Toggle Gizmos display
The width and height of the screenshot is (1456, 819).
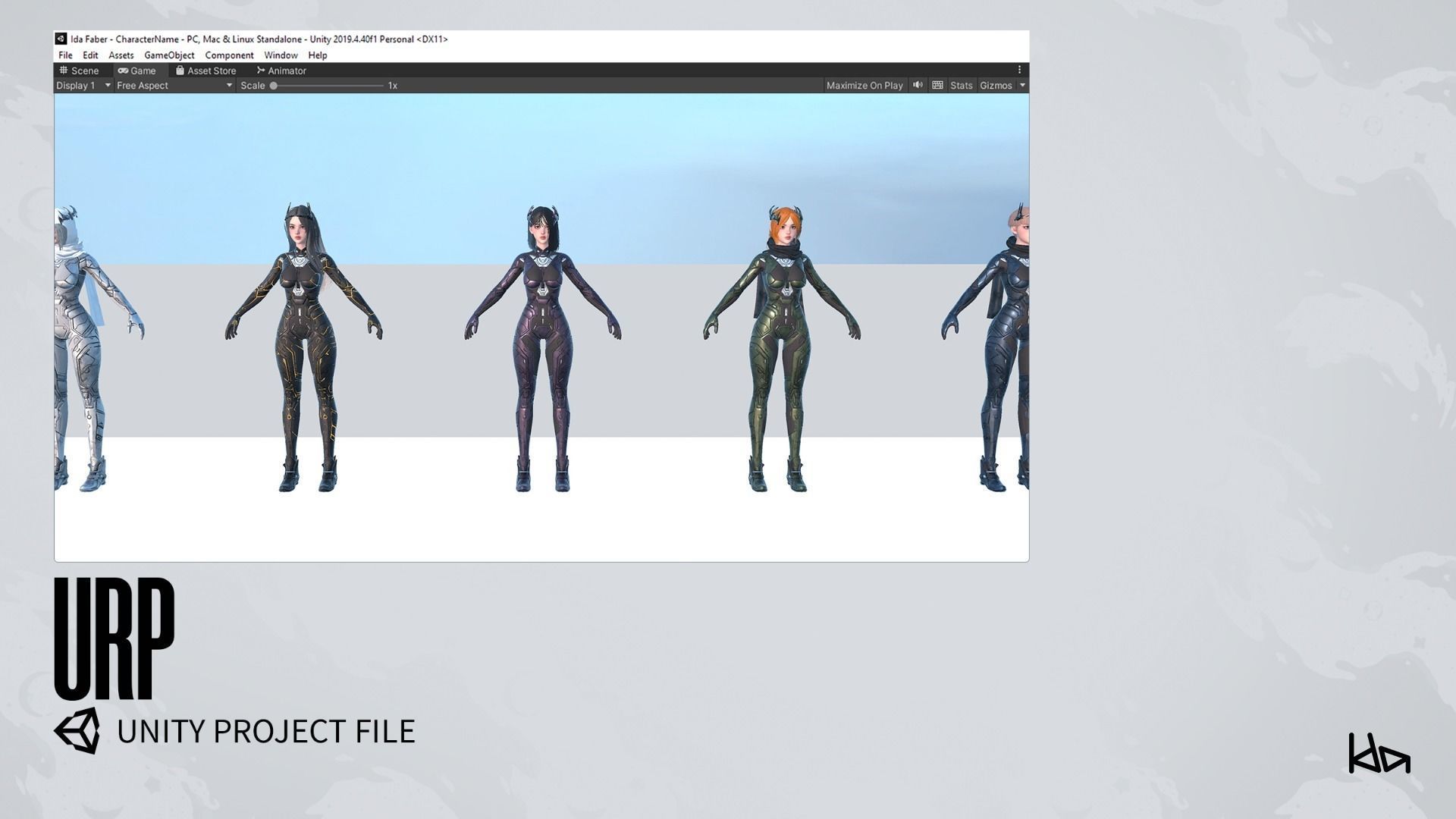coord(995,86)
